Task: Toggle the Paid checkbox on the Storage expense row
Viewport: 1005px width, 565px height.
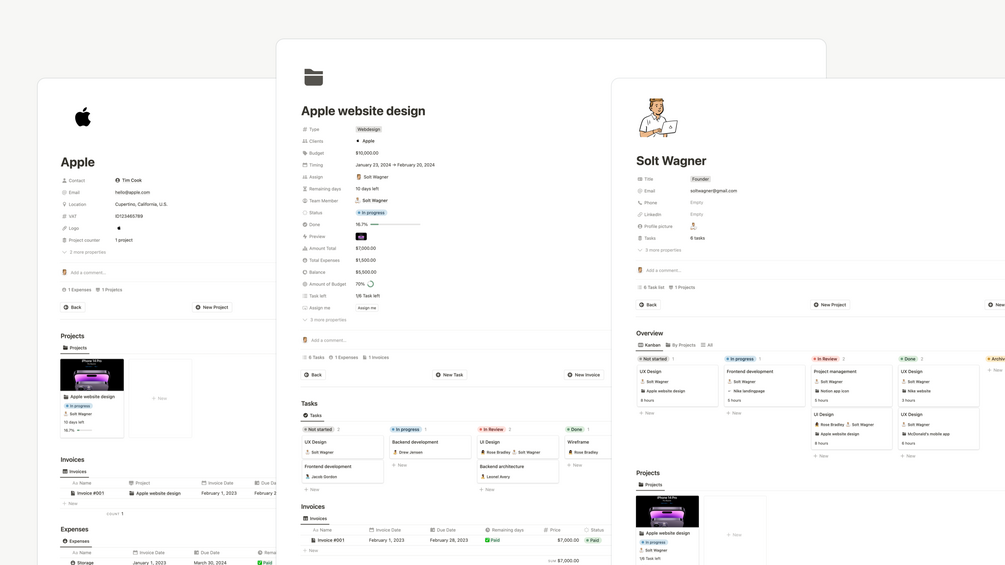Action: [260, 562]
